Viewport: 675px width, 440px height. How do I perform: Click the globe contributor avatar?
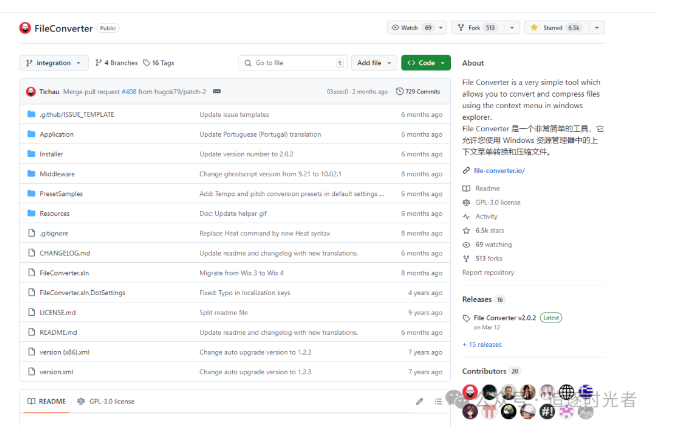pyautogui.click(x=566, y=392)
